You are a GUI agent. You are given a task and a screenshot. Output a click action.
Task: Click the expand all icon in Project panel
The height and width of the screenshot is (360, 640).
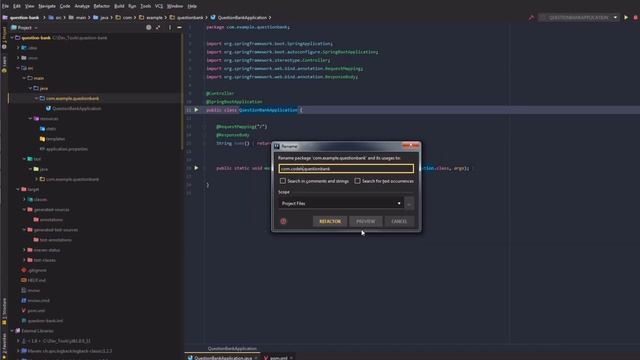pos(158,27)
